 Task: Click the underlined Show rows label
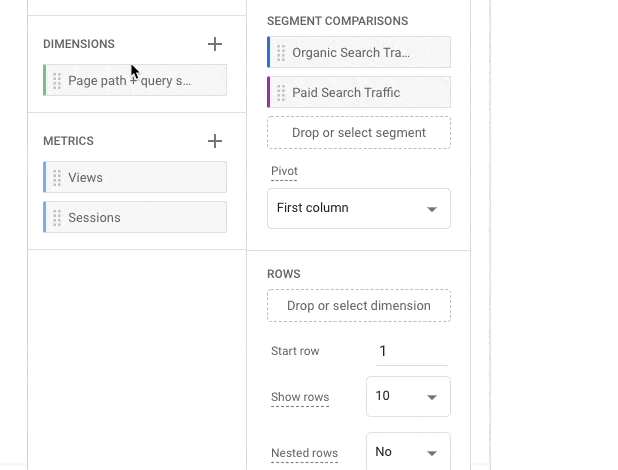300,397
